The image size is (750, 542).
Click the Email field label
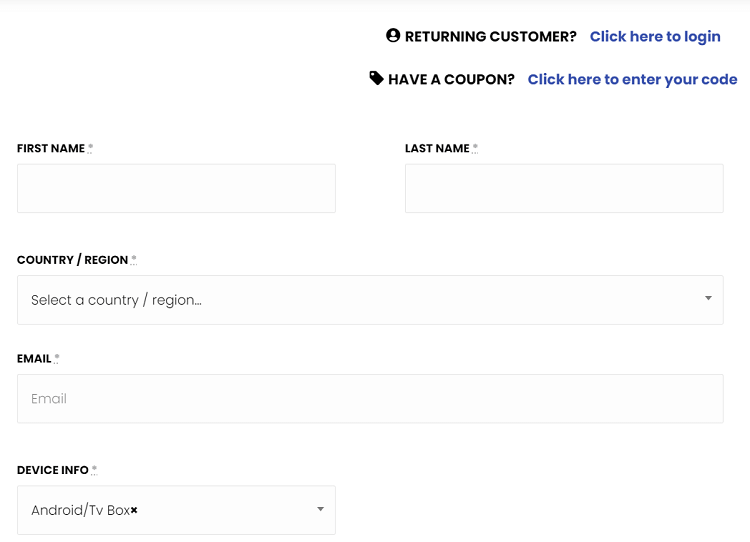[x=34, y=358]
